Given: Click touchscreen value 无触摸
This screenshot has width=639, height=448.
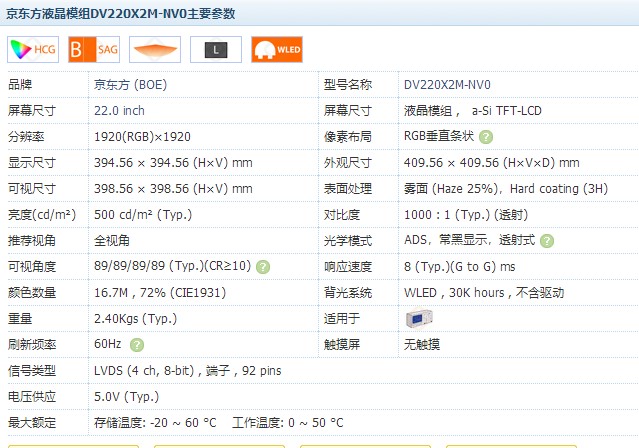Looking at the screenshot, I should point(422,345).
